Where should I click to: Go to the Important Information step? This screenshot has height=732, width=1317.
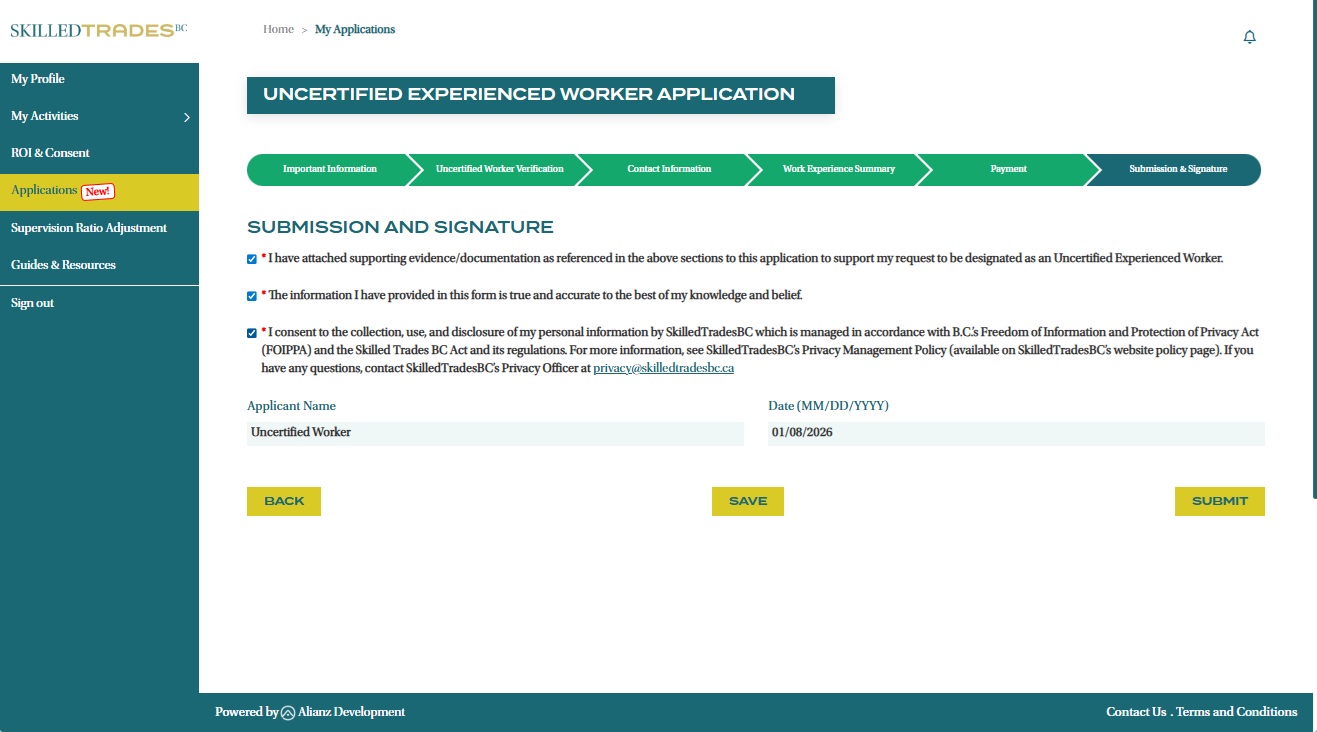point(329,169)
